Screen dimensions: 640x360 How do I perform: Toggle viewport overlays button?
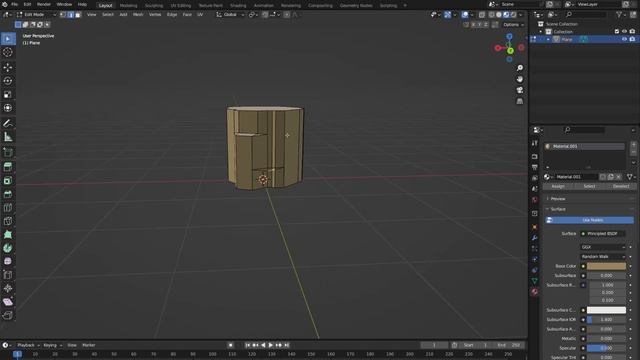coord(465,15)
